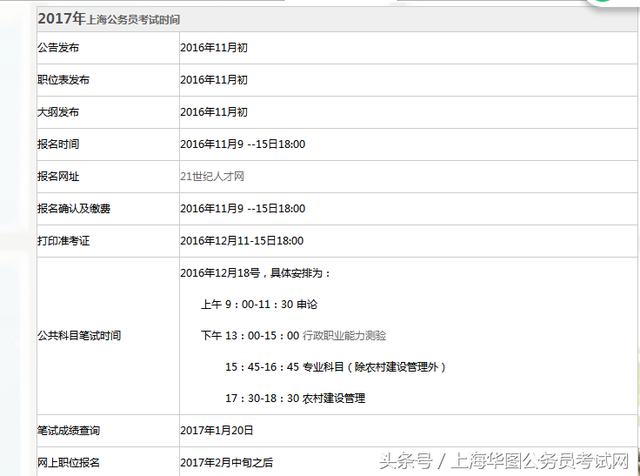Click the 2016年11月初 date in 职位表发布 row
Viewport: 640px width, 476px height.
click(214, 80)
